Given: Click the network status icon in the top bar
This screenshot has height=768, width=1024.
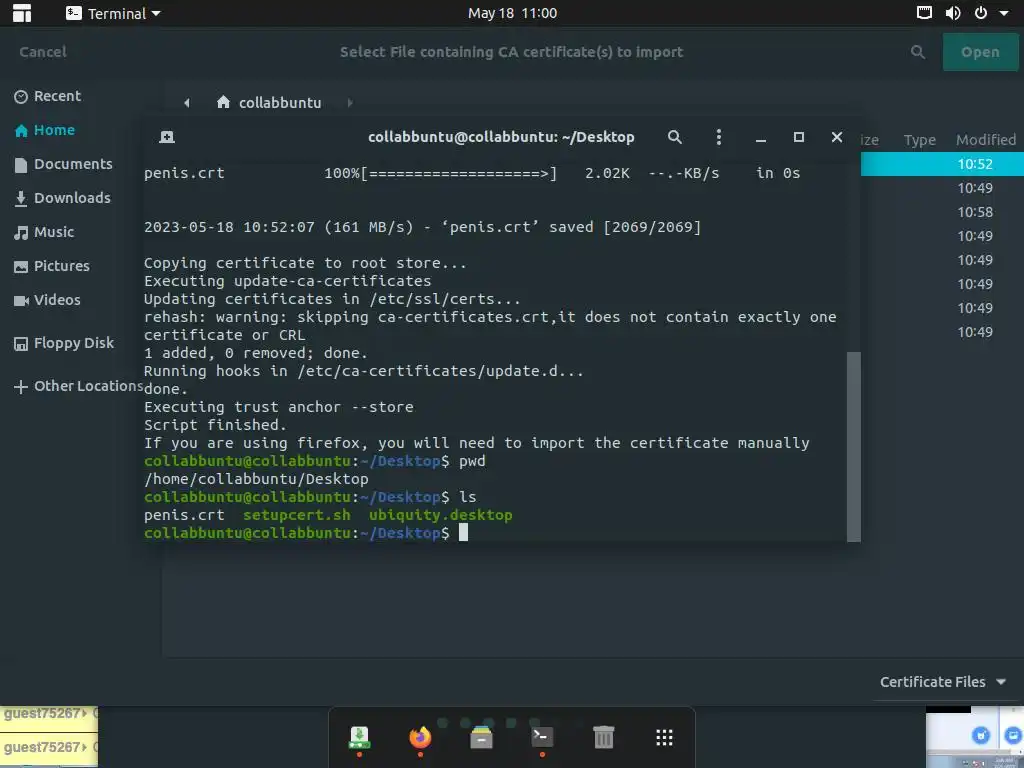Looking at the screenshot, I should pos(924,12).
